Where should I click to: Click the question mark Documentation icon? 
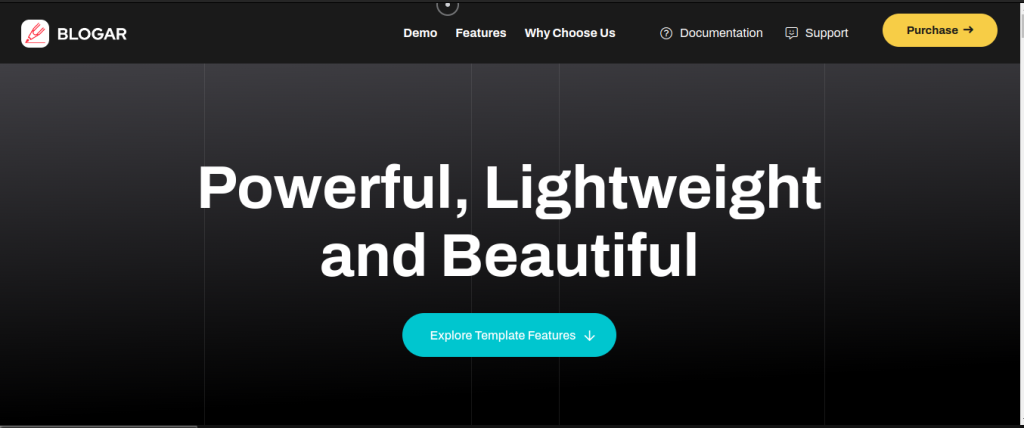tap(666, 33)
